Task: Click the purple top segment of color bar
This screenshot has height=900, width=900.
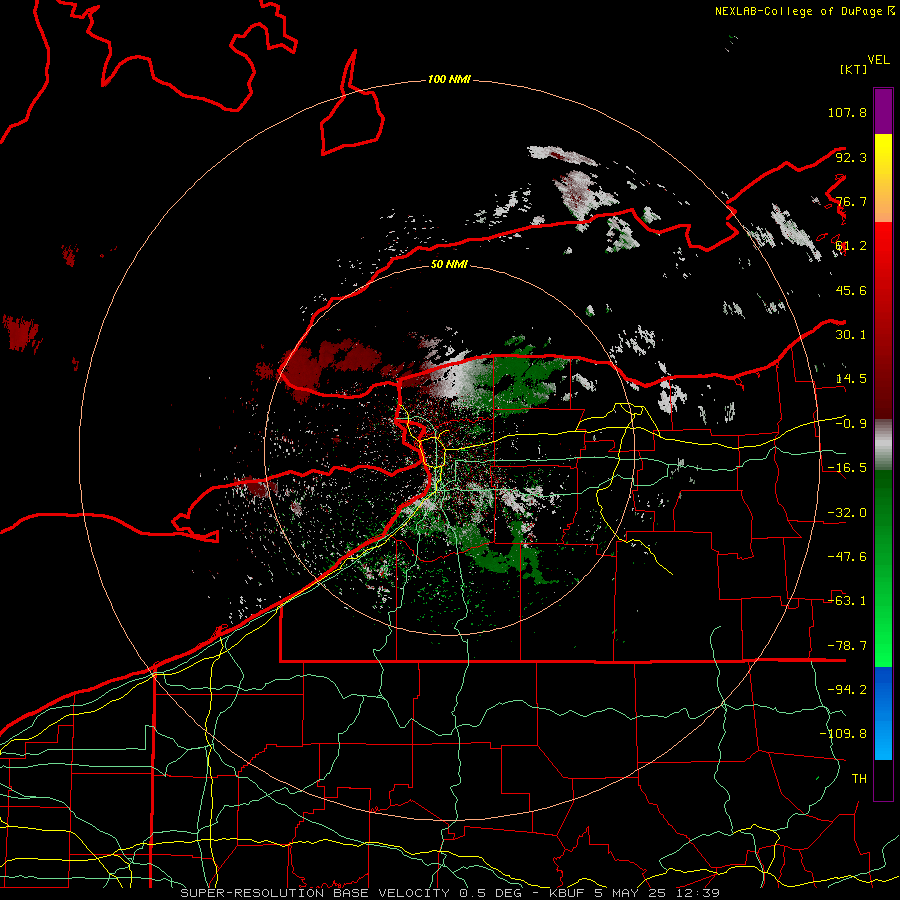Action: (883, 111)
